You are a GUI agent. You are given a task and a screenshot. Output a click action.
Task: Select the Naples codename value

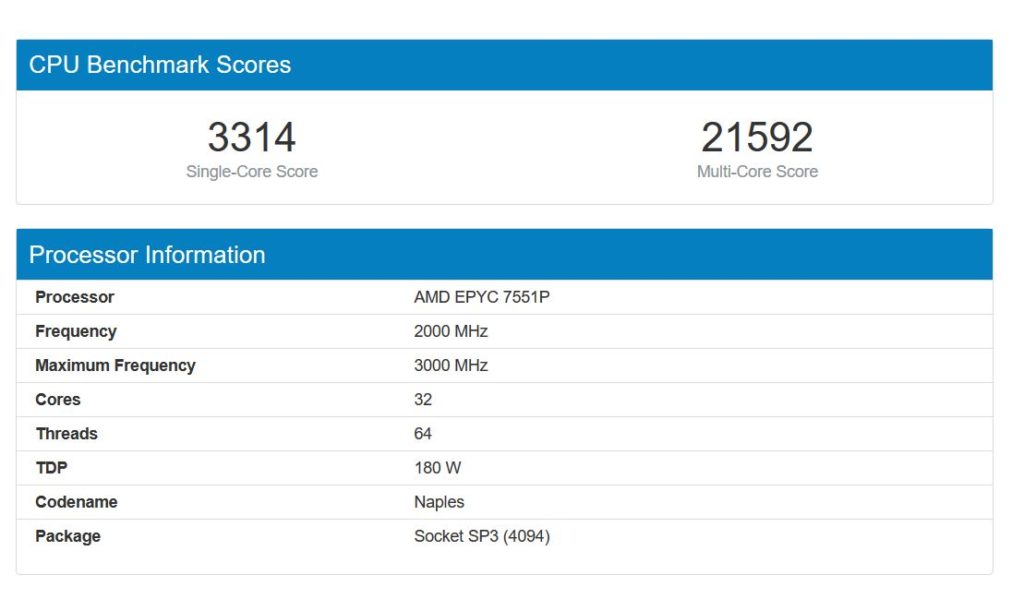tap(439, 502)
